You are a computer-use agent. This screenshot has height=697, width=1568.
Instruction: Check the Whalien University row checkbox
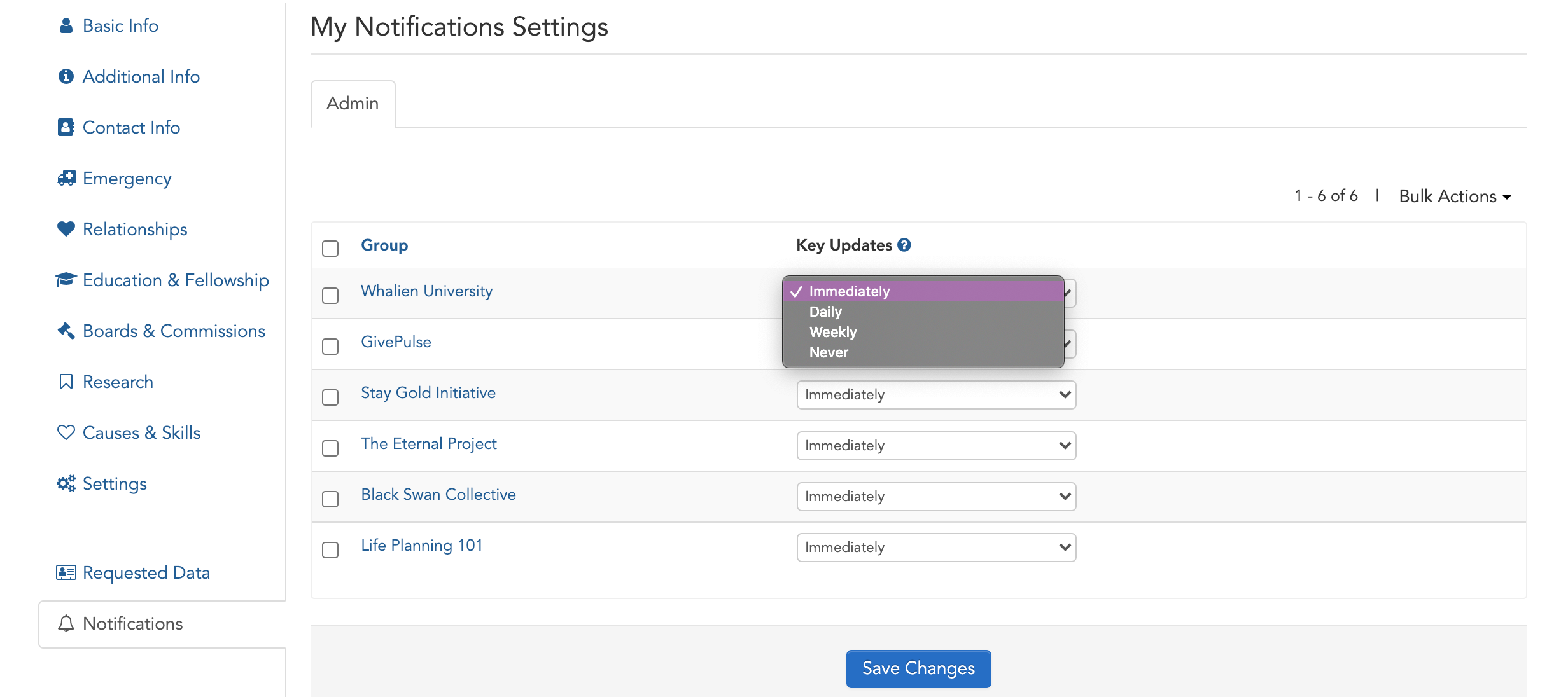pyautogui.click(x=330, y=296)
